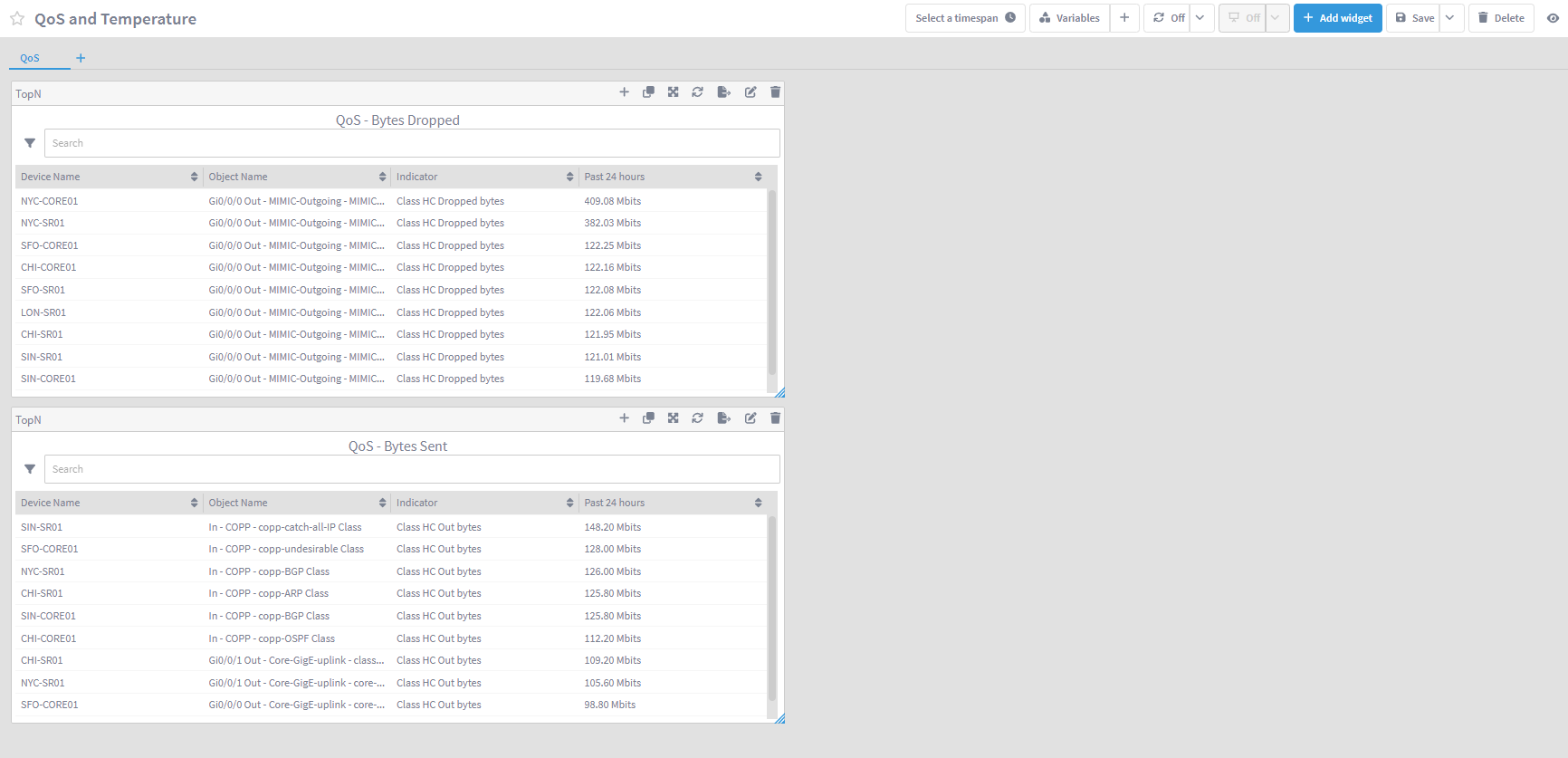
Task: Delete the dashboard
Action: [1501, 18]
